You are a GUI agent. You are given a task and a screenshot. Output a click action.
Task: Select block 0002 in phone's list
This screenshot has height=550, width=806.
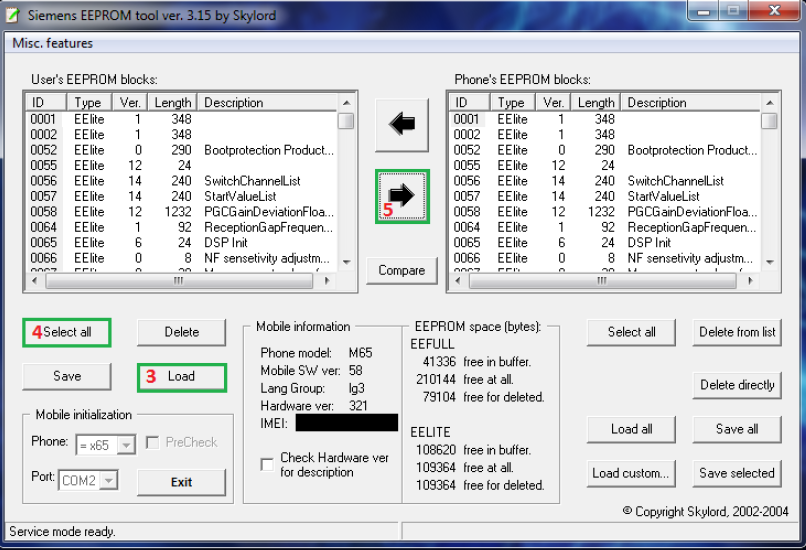point(606,135)
